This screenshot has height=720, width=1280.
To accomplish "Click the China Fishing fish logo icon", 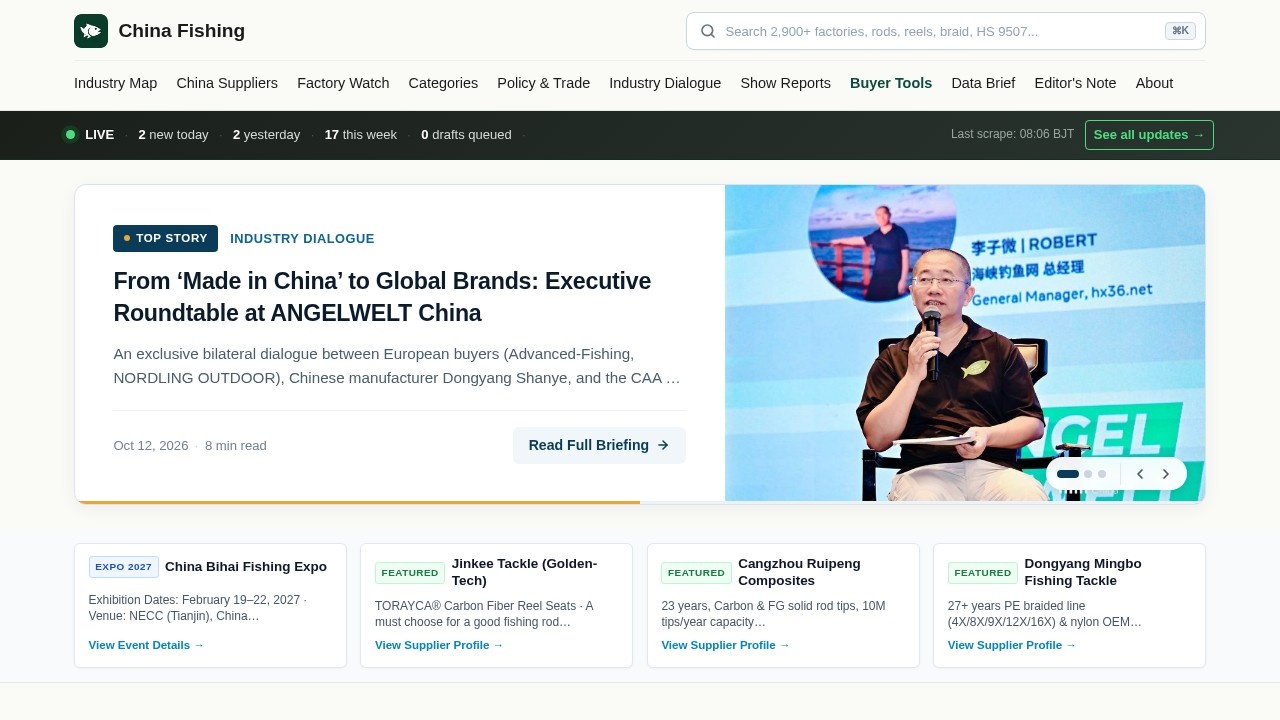I will coord(91,31).
